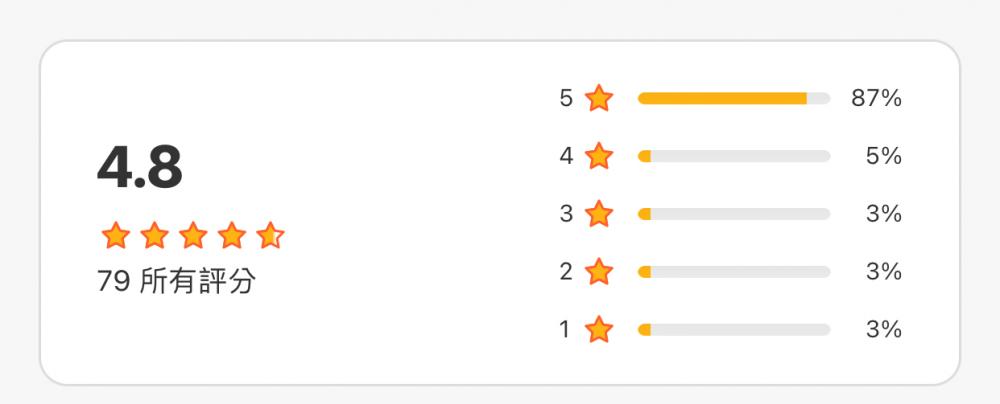Click the half-filled fifth star under 4.8
The height and width of the screenshot is (404, 1000).
coord(270,236)
